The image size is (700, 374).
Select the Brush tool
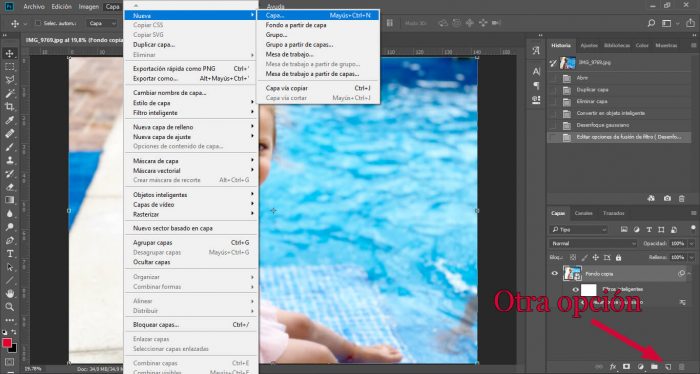point(9,147)
